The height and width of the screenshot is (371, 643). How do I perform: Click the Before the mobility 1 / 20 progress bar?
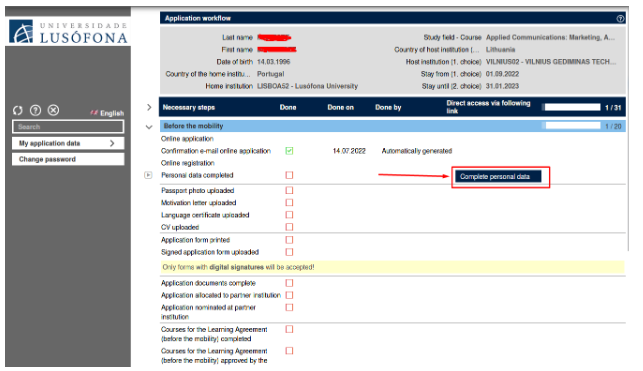(x=572, y=126)
